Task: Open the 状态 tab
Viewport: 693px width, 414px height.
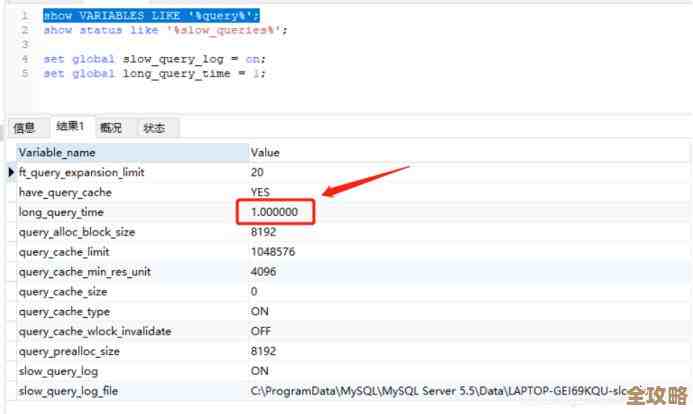Action: tap(154, 128)
